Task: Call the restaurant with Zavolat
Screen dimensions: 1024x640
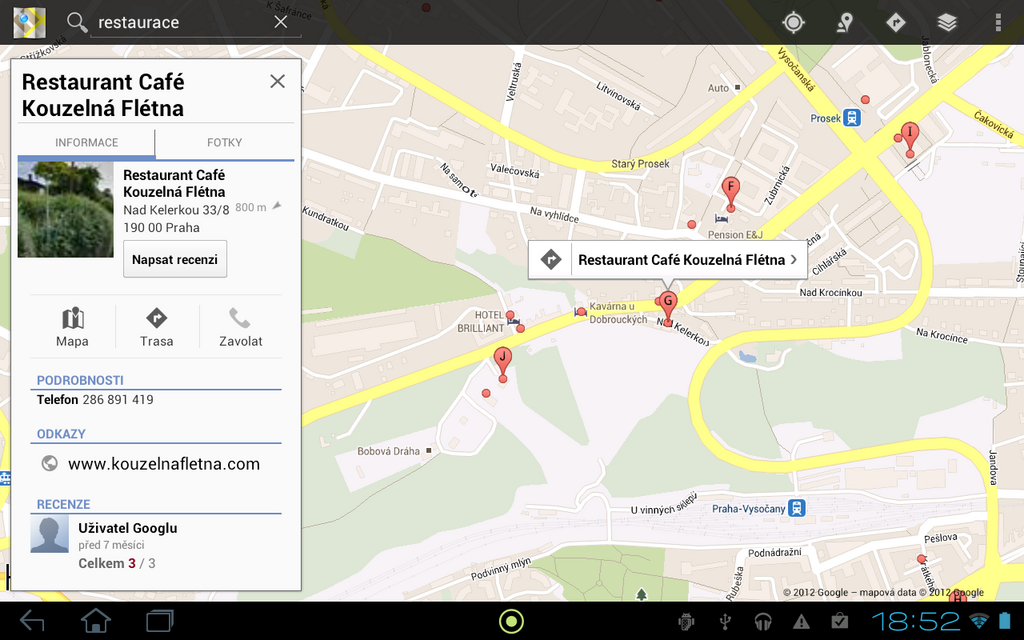Action: pyautogui.click(x=240, y=327)
